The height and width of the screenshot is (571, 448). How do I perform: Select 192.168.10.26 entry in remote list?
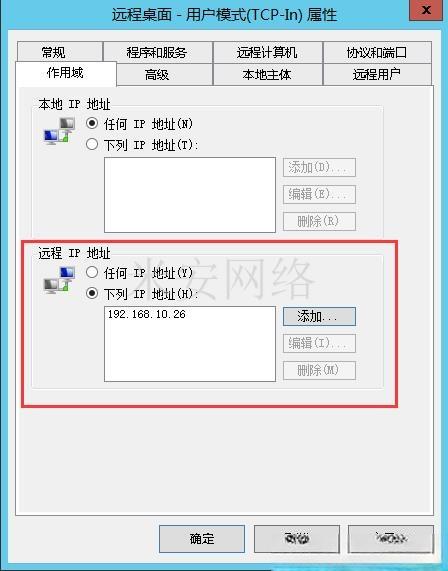147,314
